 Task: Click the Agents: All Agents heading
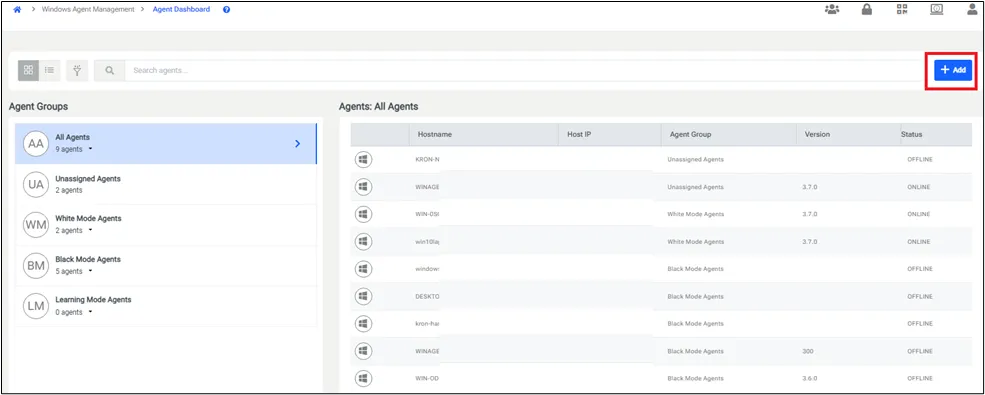pyautogui.click(x=378, y=107)
